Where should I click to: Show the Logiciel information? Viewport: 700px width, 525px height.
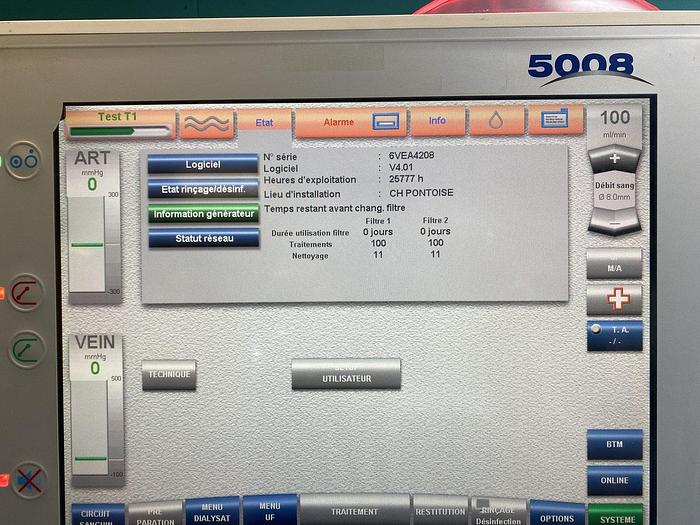[x=203, y=165]
